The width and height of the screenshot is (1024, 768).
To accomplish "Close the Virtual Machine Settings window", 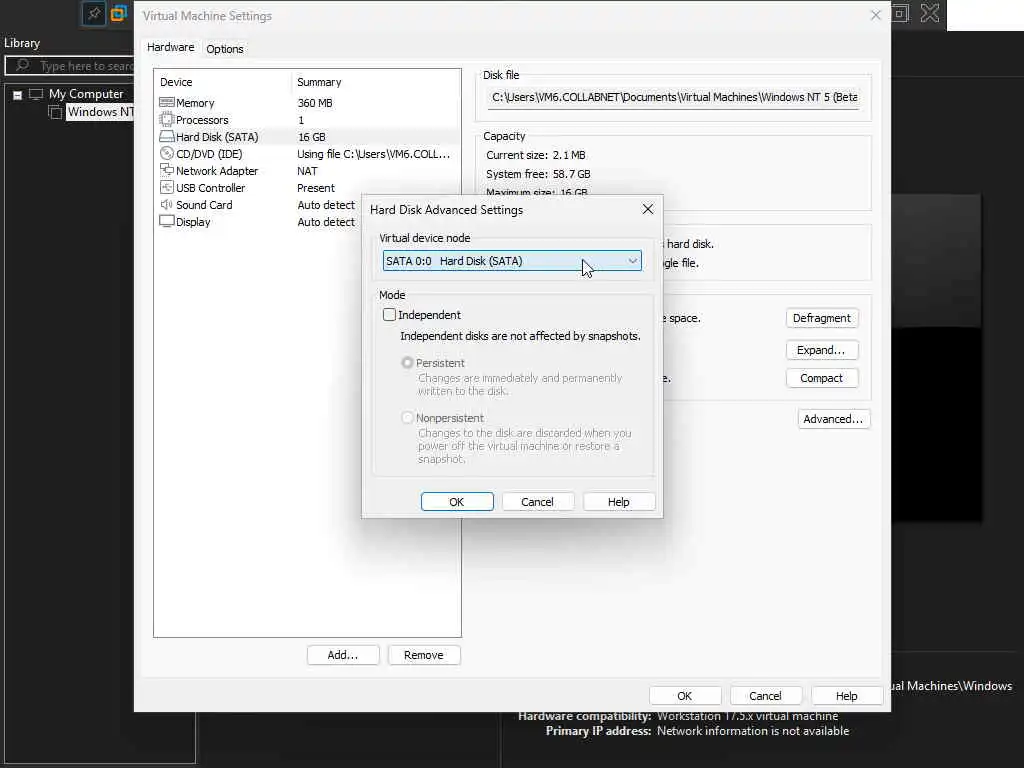I will click(x=876, y=15).
